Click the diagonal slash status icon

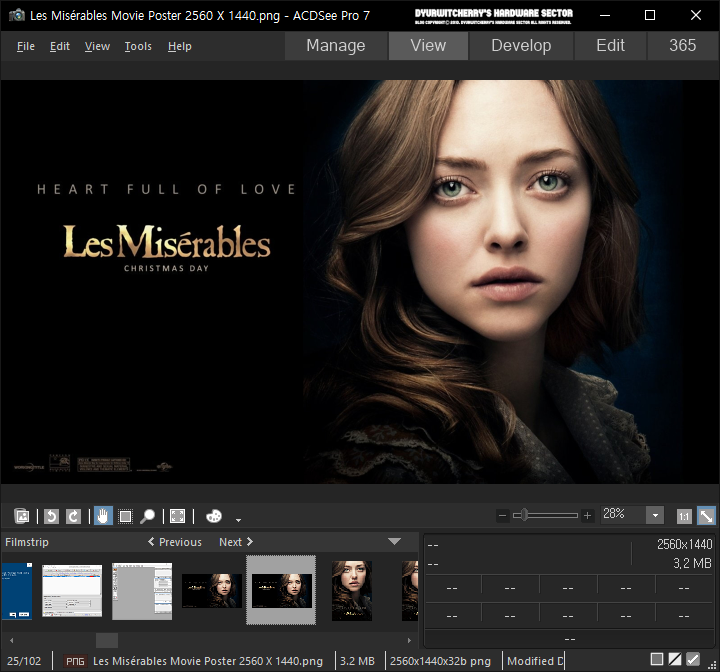coord(675,660)
